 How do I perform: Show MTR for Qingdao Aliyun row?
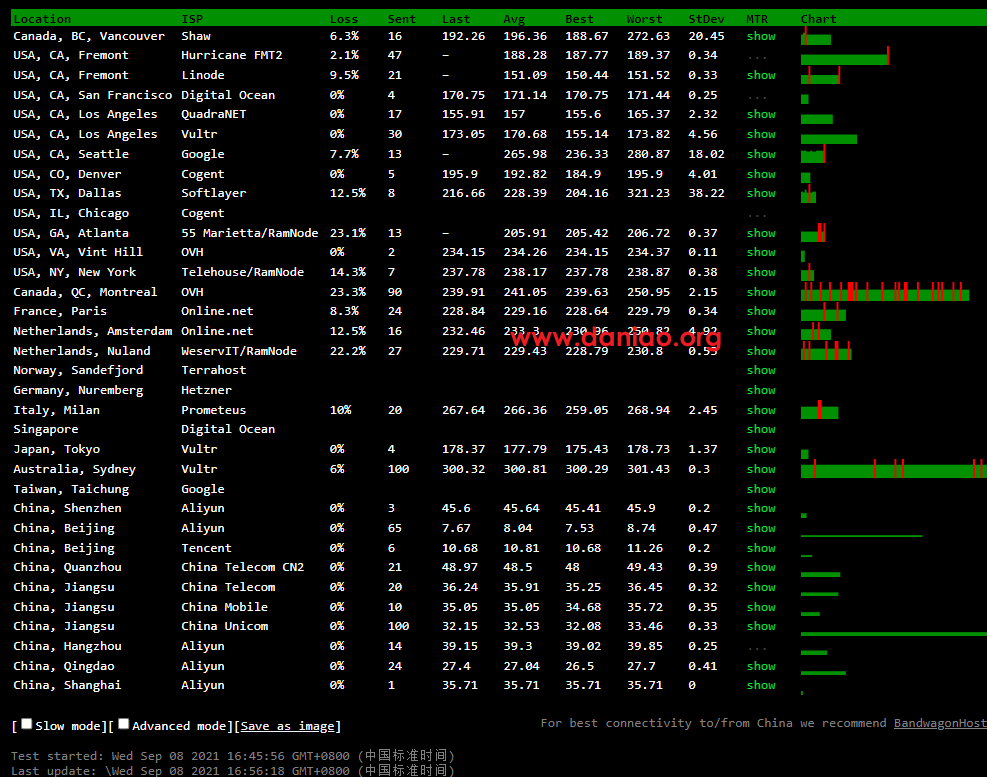[x=761, y=666]
